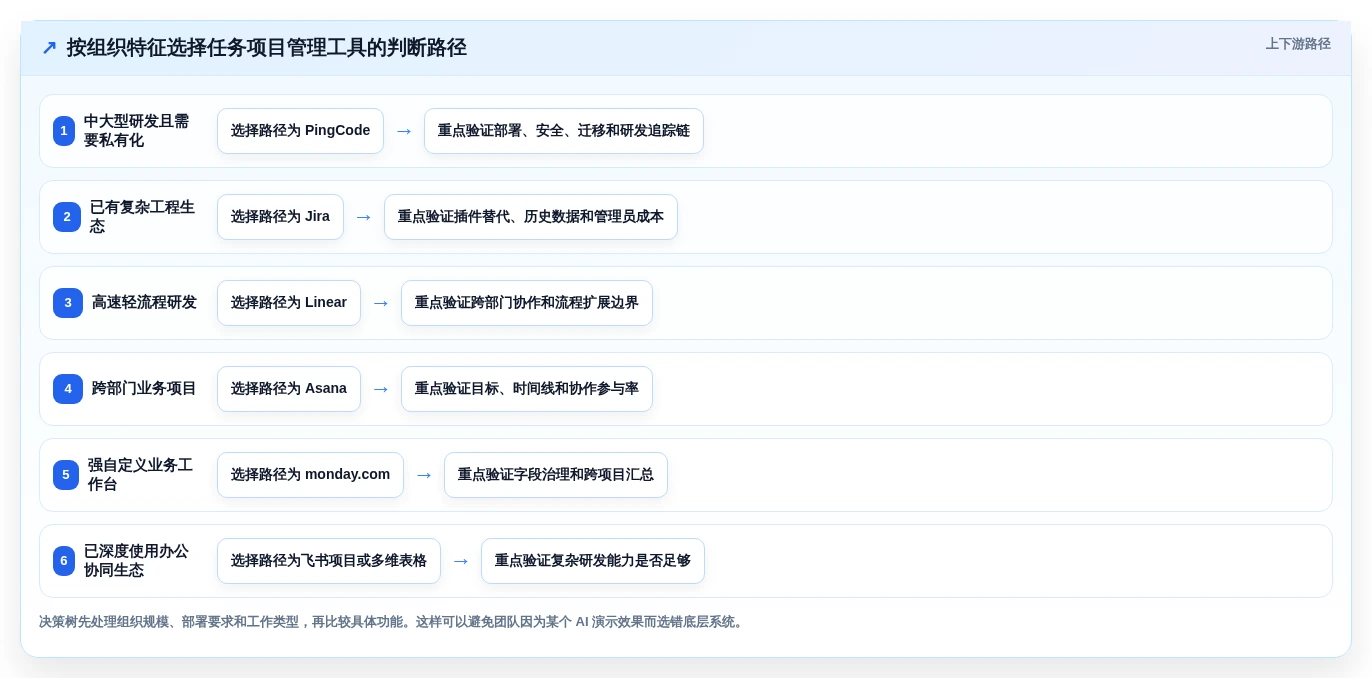Click 选择路径为 PingCode box

[300, 131]
